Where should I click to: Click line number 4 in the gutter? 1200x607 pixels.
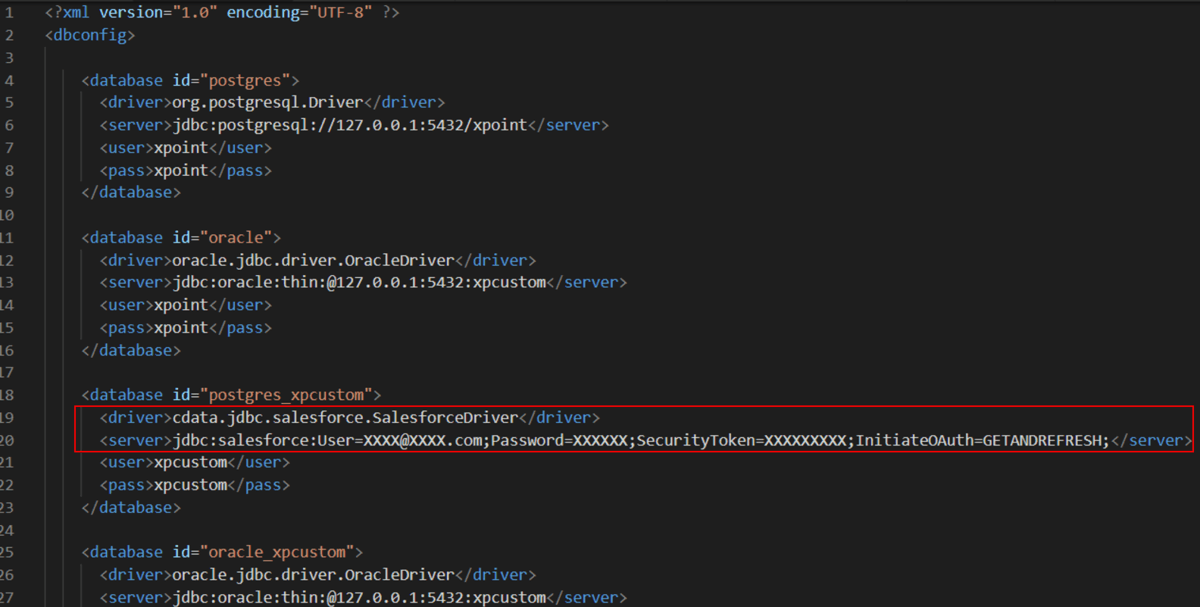coord(8,80)
